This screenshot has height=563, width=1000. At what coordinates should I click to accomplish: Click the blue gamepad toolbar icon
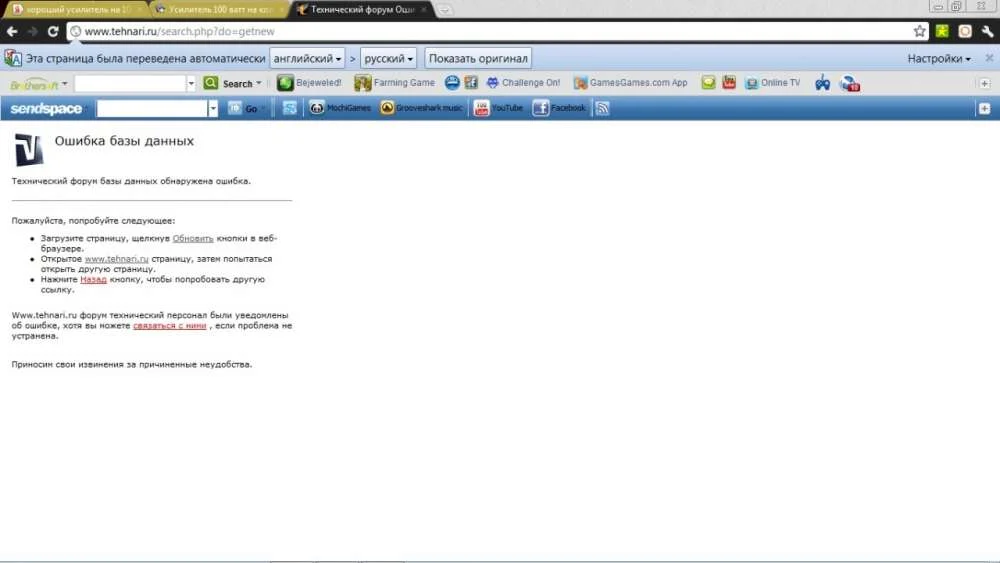pos(823,83)
